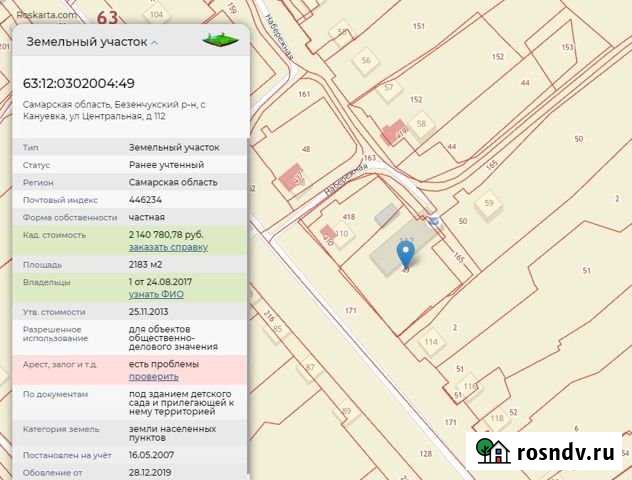Select parcel 418 on the map

tap(349, 216)
